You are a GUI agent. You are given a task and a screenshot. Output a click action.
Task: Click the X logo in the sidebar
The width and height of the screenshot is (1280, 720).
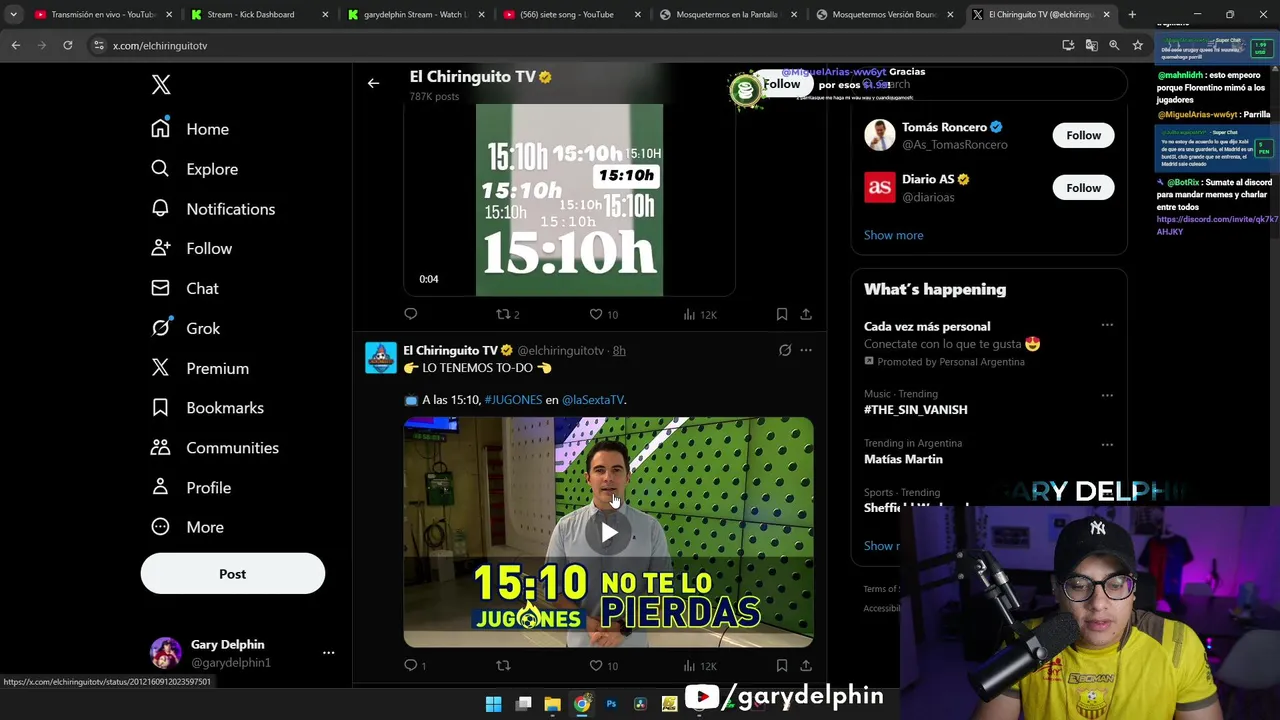[x=161, y=85]
